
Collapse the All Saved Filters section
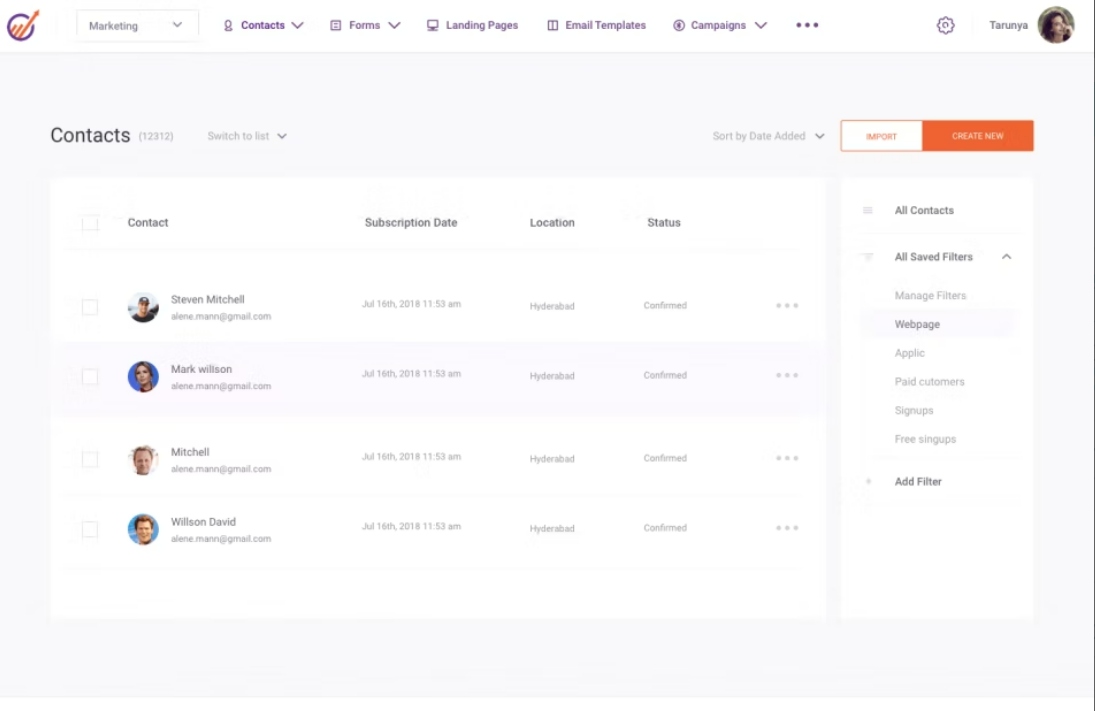[1007, 257]
